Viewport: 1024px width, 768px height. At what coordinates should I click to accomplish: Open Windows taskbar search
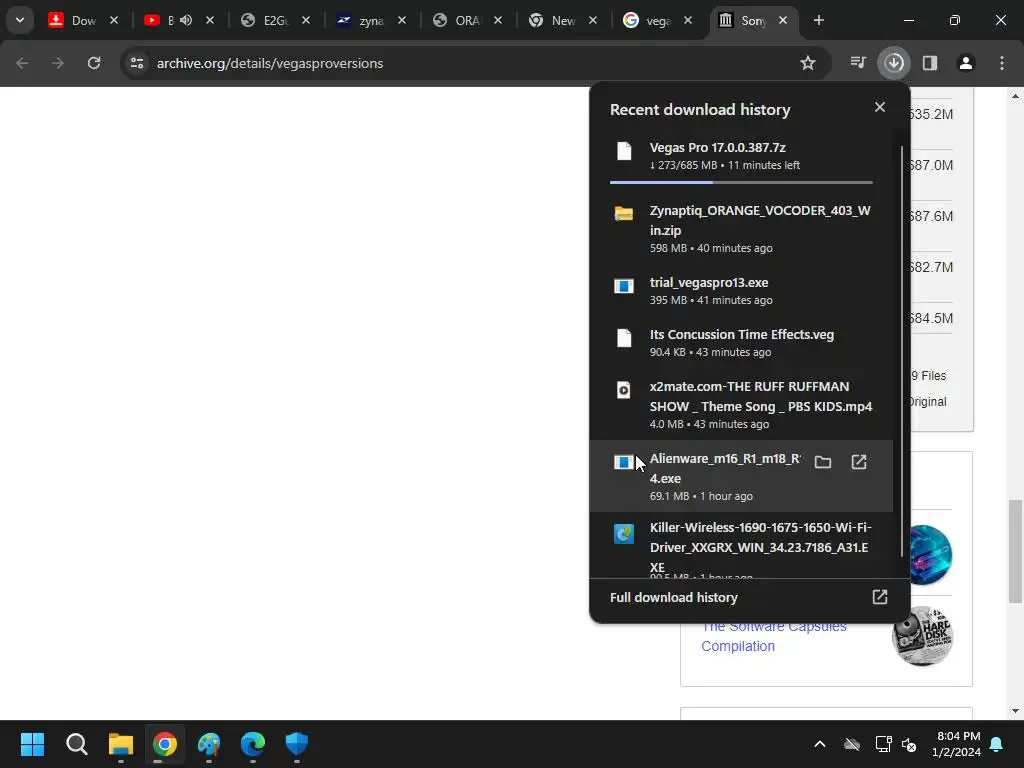76,744
